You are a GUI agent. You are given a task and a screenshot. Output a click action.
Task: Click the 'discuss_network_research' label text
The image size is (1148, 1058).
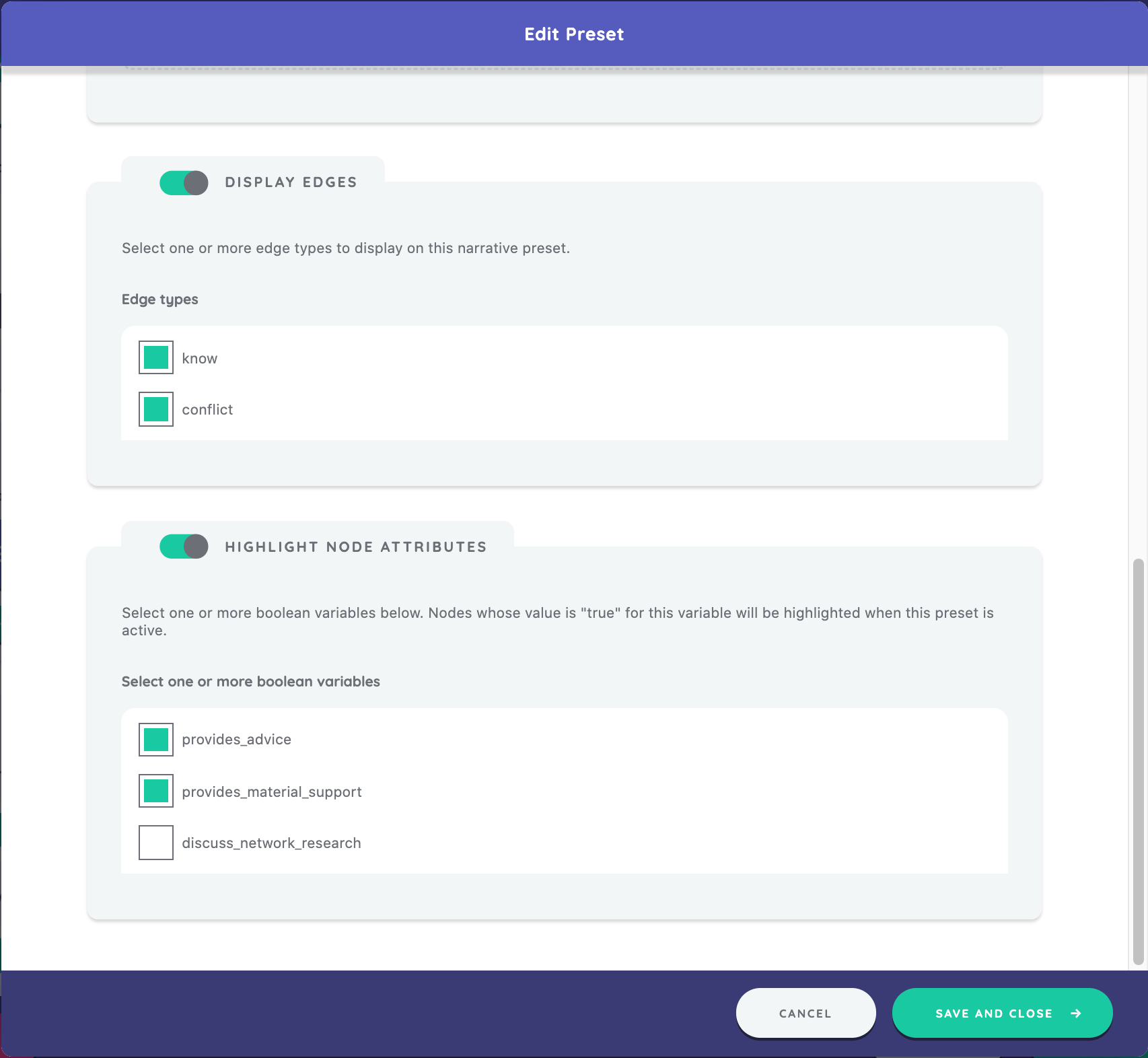[271, 843]
